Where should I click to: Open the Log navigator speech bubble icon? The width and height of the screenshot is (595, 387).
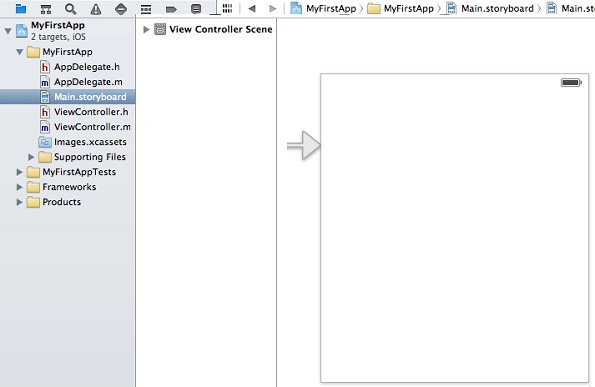pos(196,8)
